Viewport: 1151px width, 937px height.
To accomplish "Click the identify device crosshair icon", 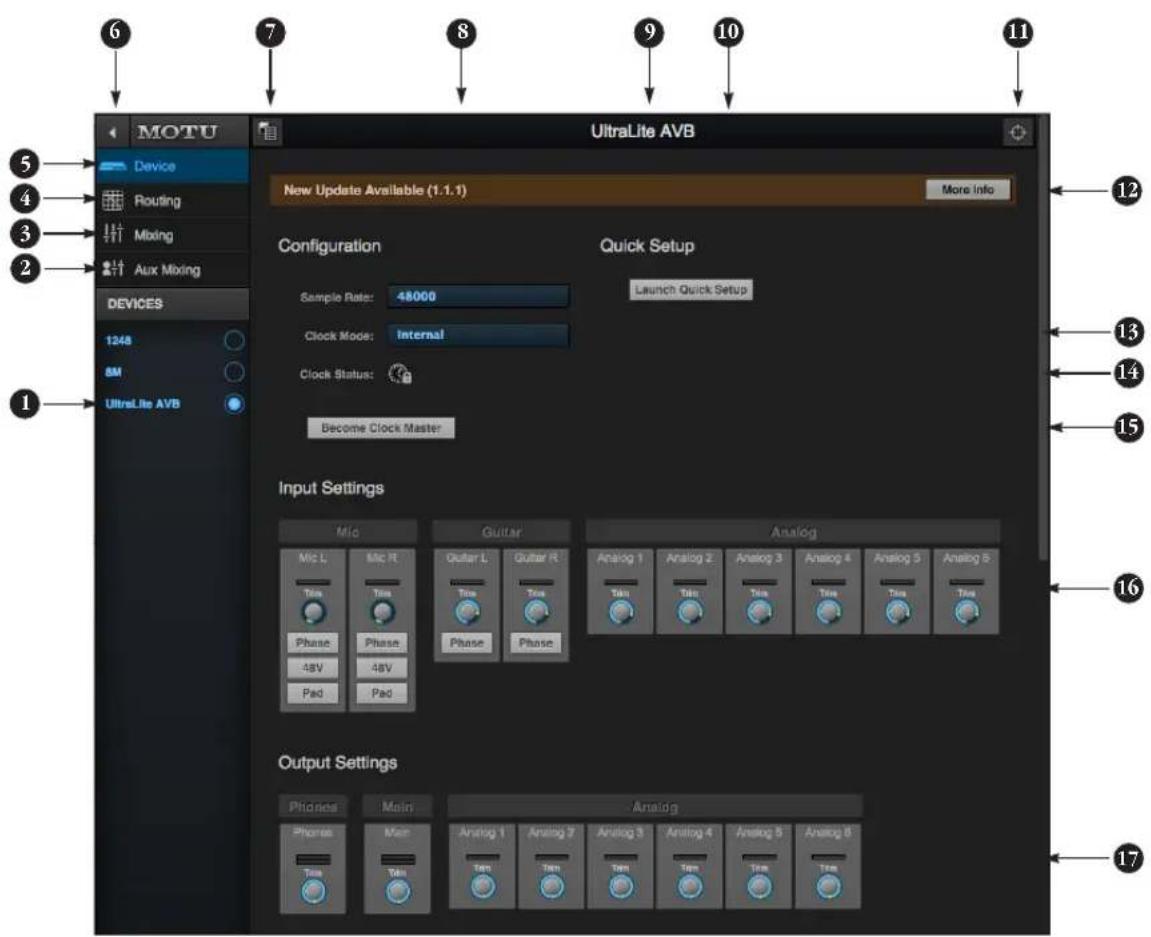I will click(1017, 133).
